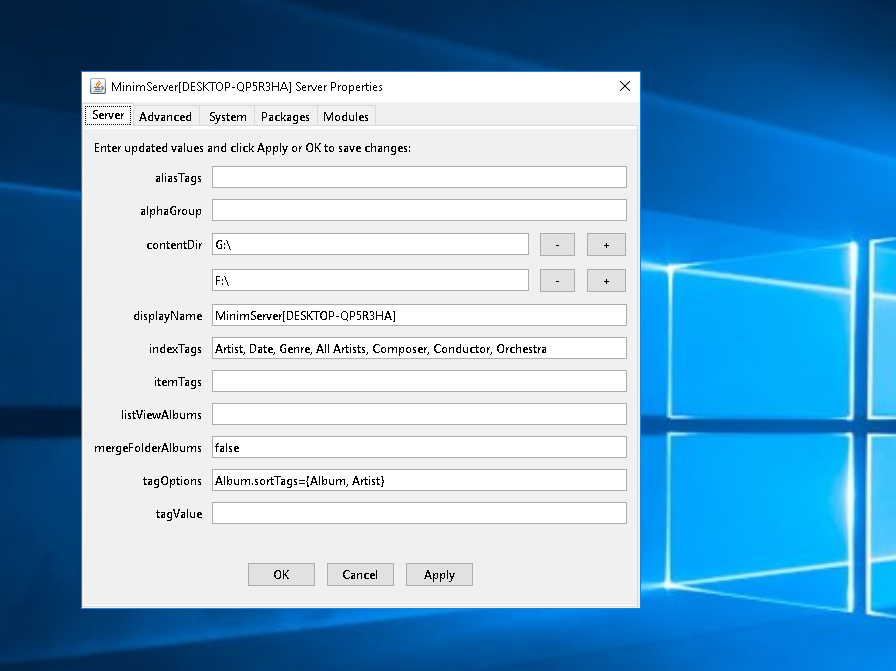Screen dimensions: 896x671
Task: Place cursor in the empty tagValue field
Action: 418,512
